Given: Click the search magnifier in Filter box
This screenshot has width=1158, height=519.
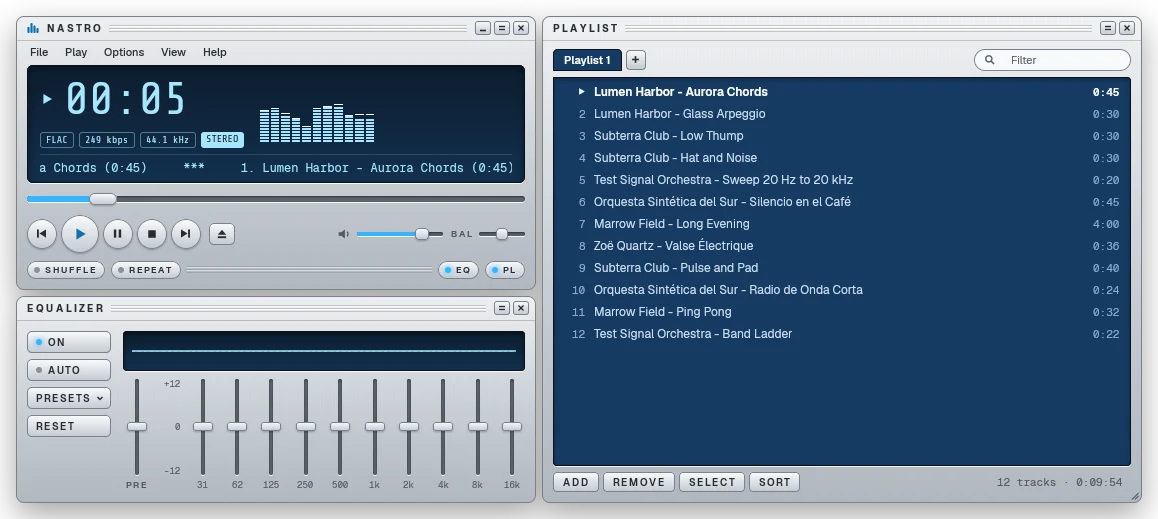Looking at the screenshot, I should point(990,60).
